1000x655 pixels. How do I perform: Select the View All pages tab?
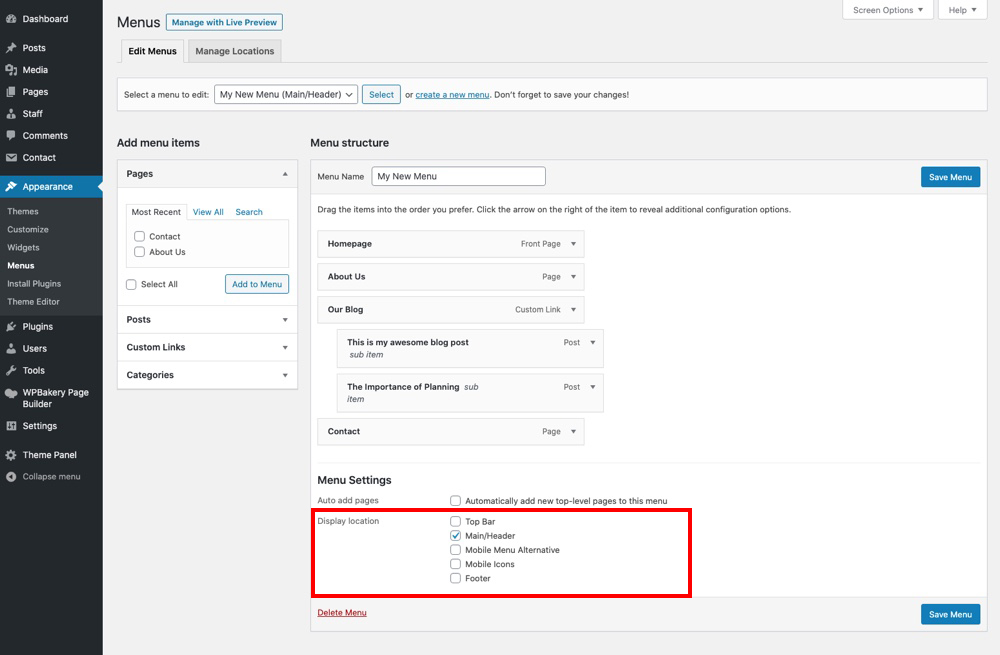(x=208, y=212)
